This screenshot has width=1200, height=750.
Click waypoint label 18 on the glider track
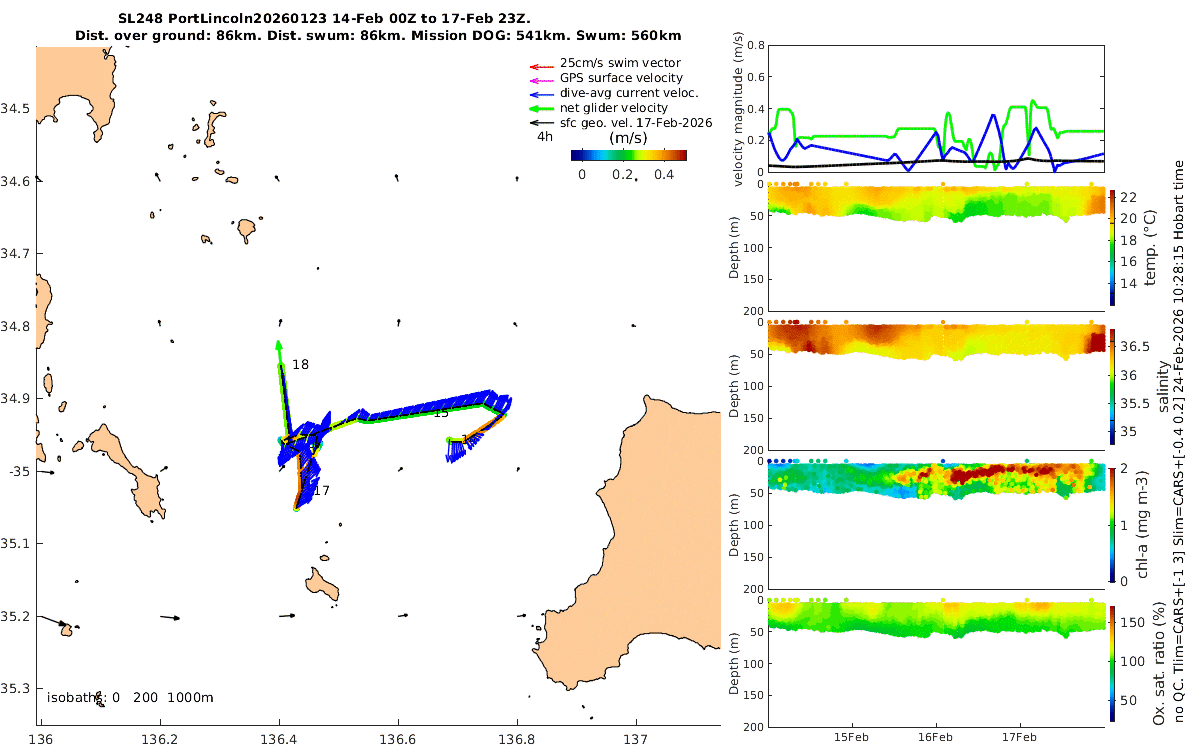pyautogui.click(x=300, y=365)
